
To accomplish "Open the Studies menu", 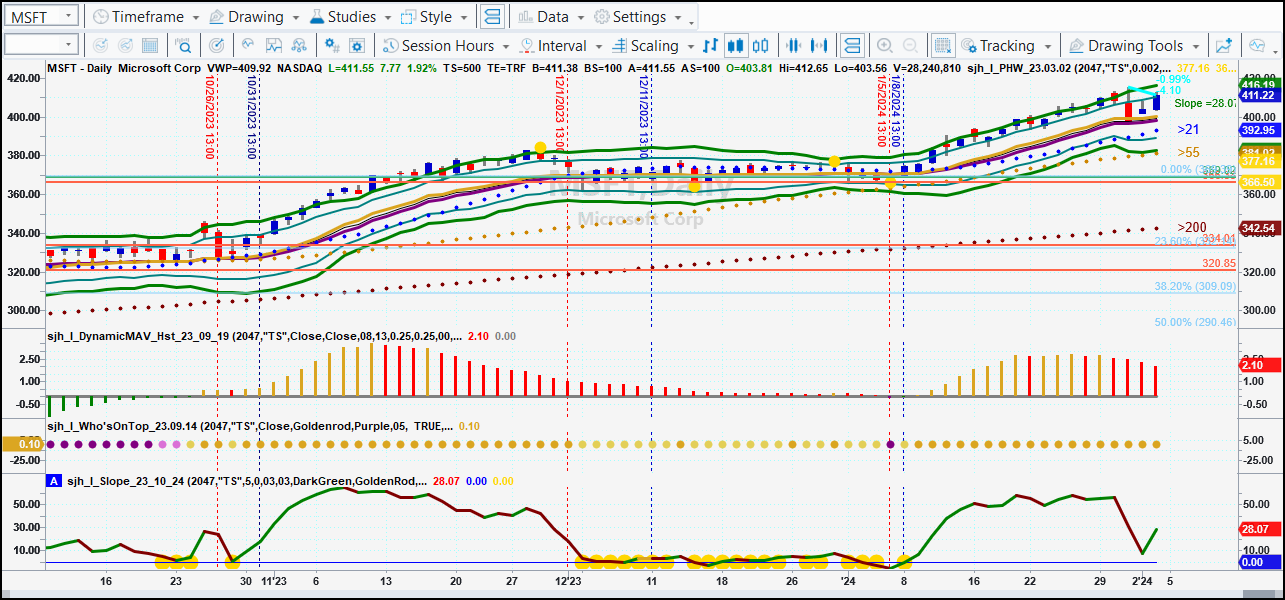I will (352, 17).
